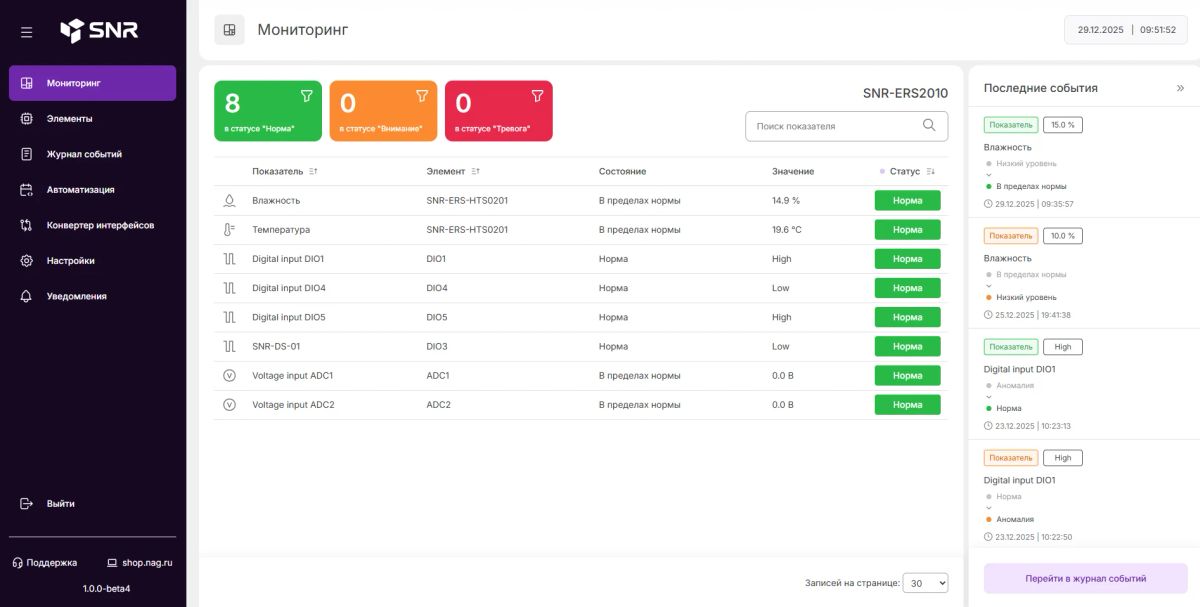Click the "19.6 °C" temperature value
The height and width of the screenshot is (607, 1200).
[787, 229]
